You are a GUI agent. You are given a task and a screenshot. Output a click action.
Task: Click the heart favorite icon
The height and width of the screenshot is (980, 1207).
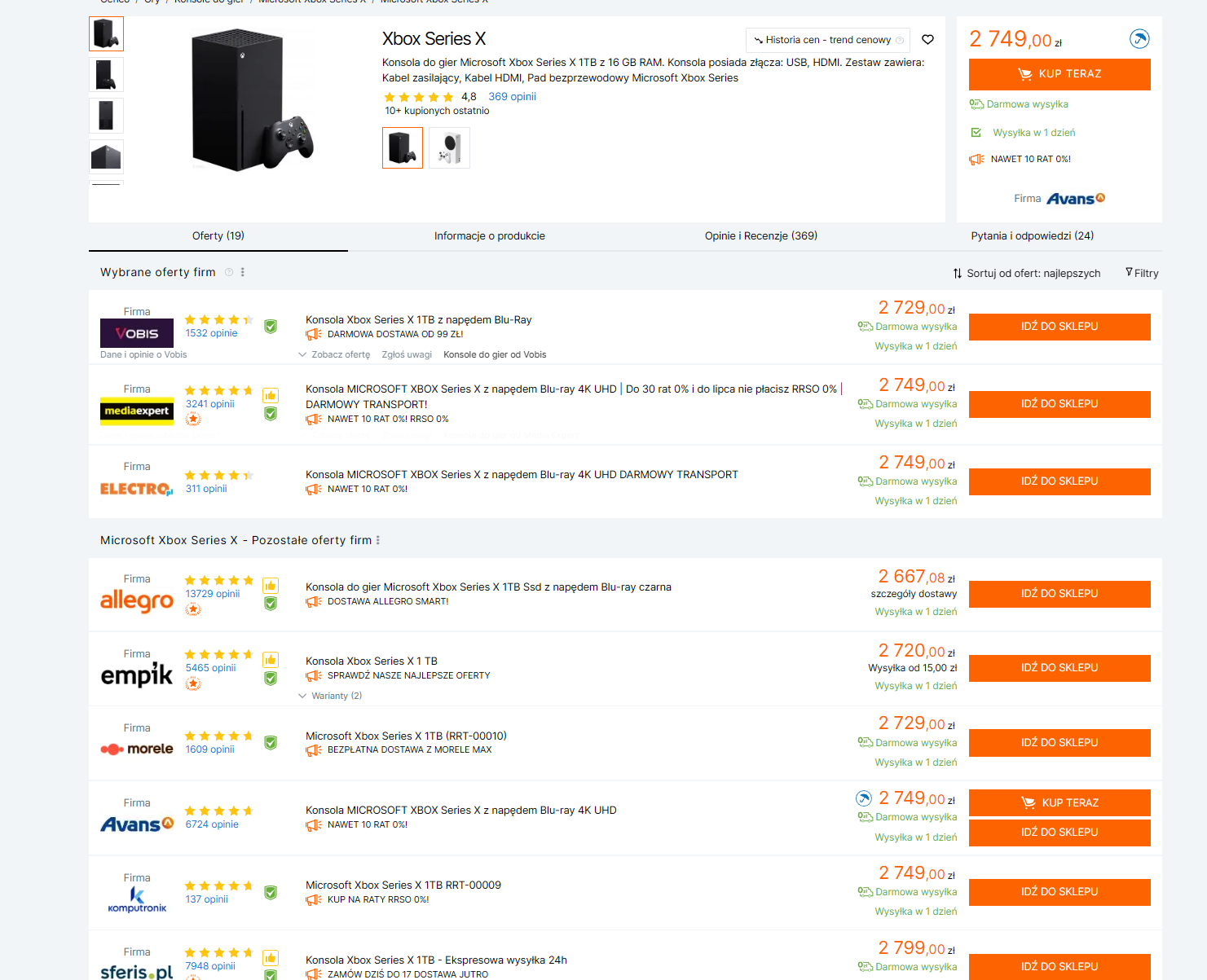click(927, 39)
